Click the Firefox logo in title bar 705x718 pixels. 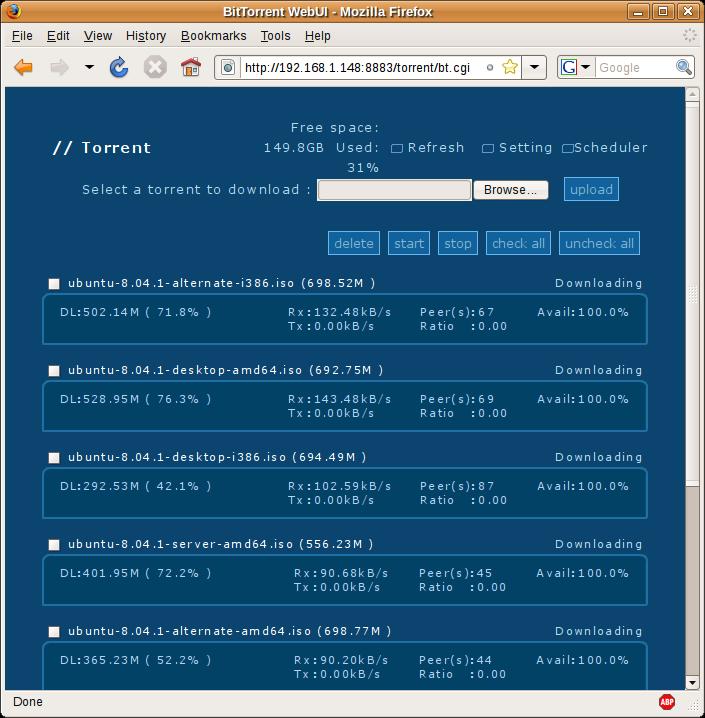[x=13, y=12]
